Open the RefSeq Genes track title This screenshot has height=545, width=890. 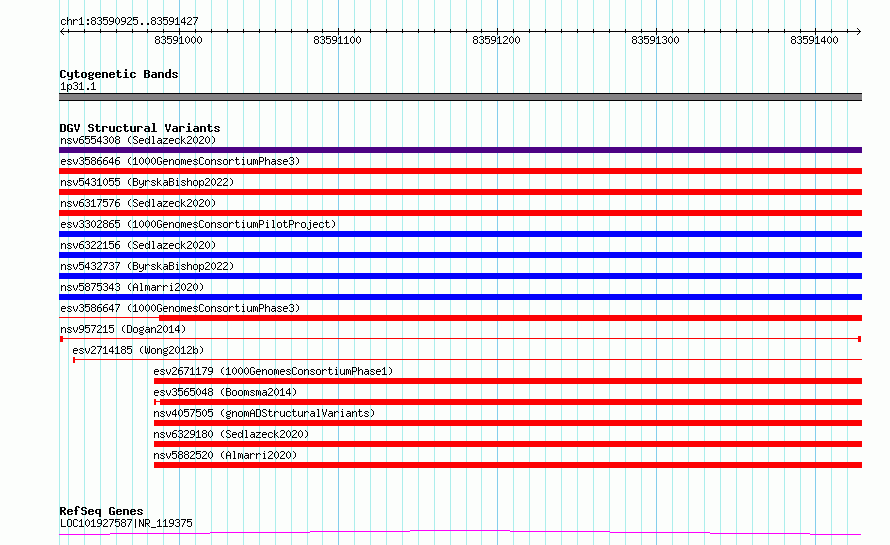tap(101, 511)
